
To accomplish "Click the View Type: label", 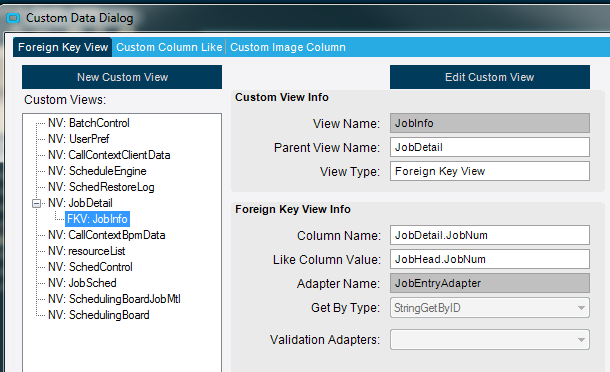I will click(x=350, y=172).
